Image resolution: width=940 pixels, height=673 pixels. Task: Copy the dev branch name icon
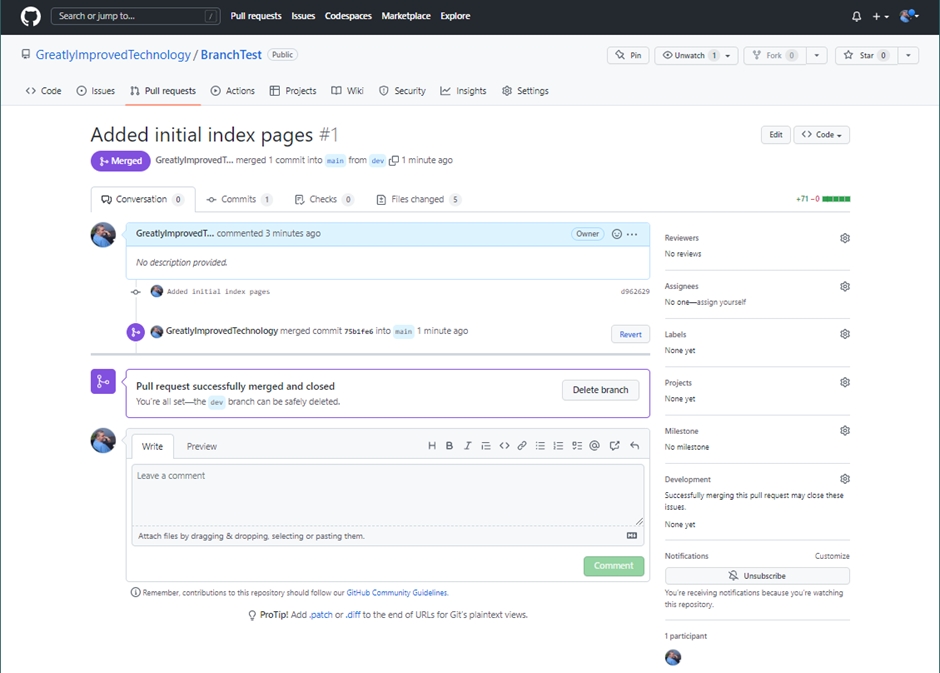coord(394,160)
